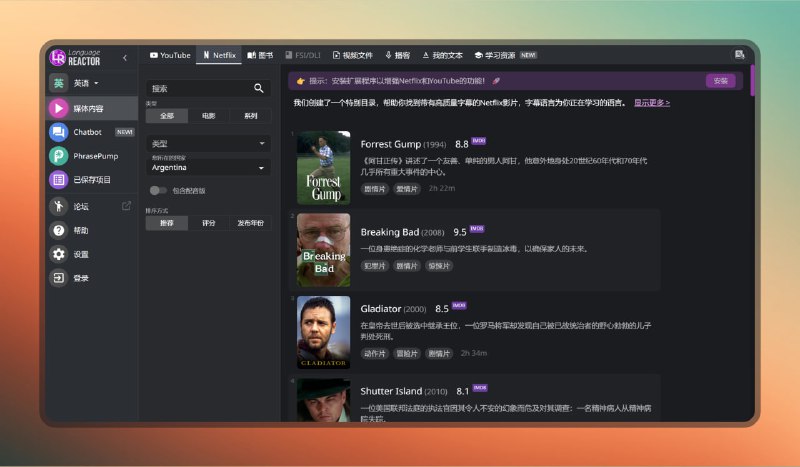
Task: Open 设置 via the gear icon
Action: click(59, 254)
